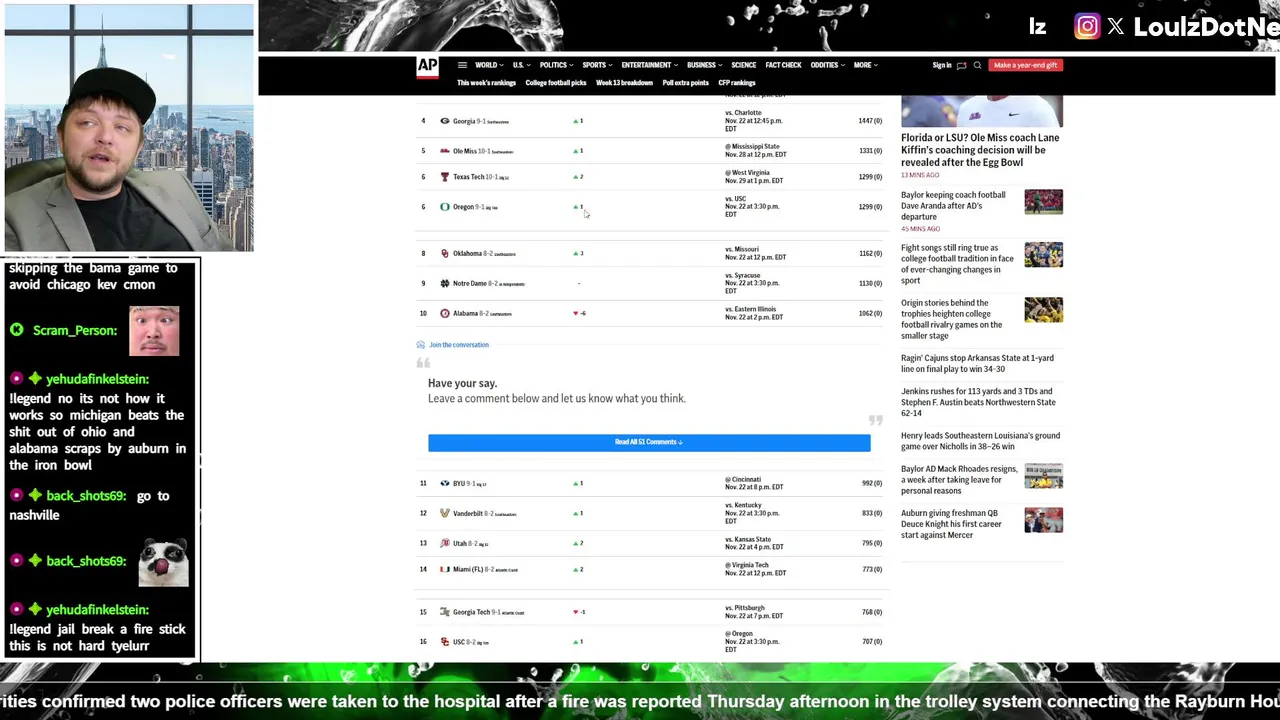Click the comment bubble icon near Join the conversation

tap(421, 345)
